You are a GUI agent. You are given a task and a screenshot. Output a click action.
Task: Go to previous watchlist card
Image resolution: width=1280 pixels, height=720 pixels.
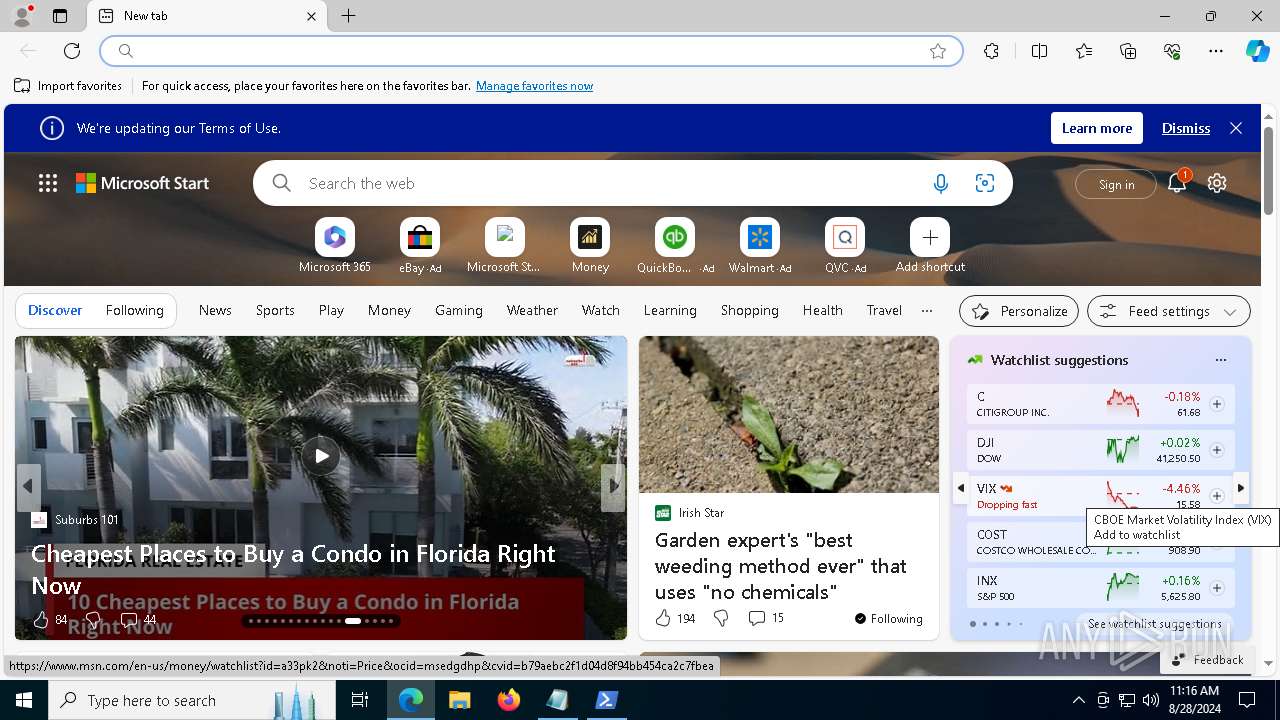[x=960, y=488]
